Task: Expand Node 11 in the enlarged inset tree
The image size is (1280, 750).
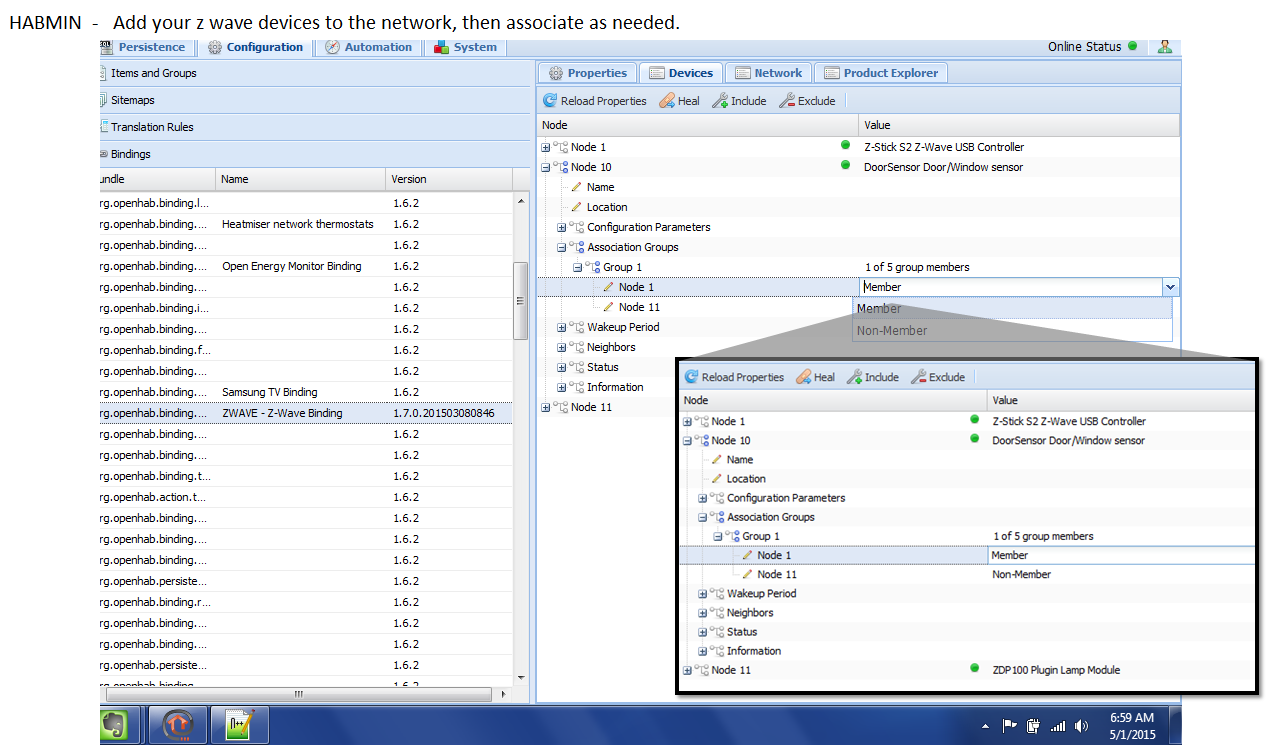Action: [687, 670]
